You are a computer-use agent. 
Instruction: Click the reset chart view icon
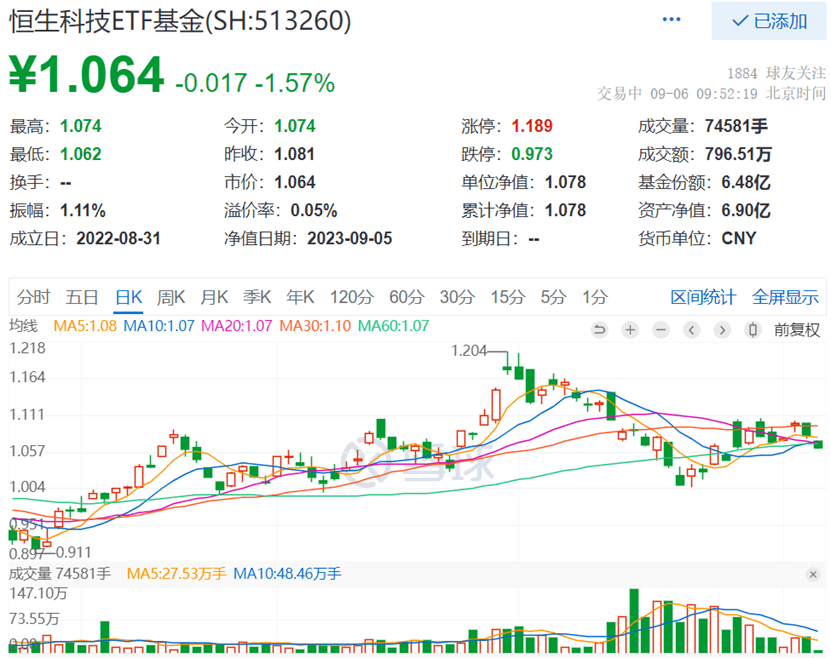(x=601, y=330)
